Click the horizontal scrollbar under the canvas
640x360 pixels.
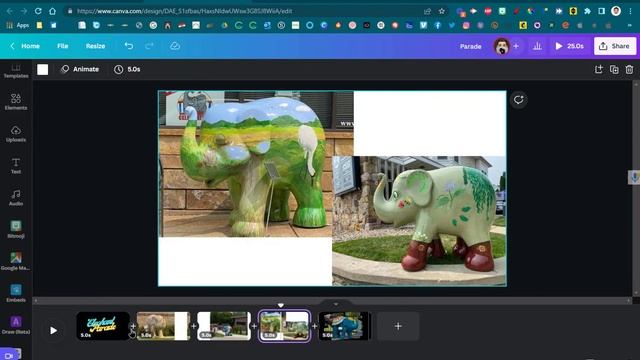[x=332, y=300]
